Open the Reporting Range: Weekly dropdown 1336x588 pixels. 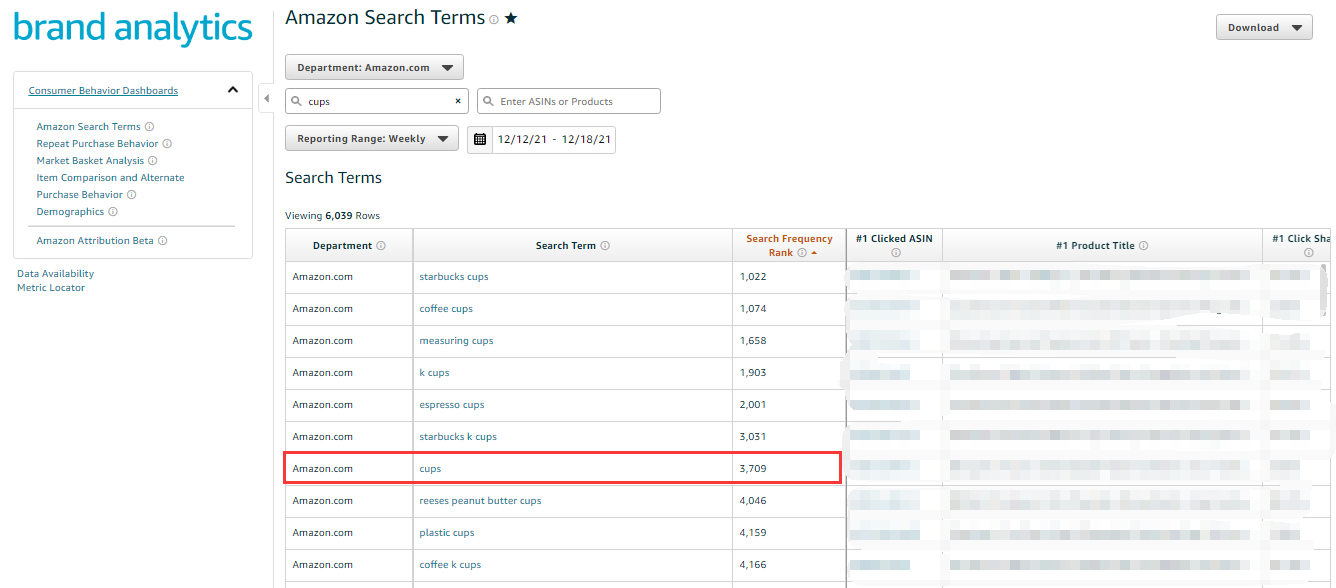372,139
